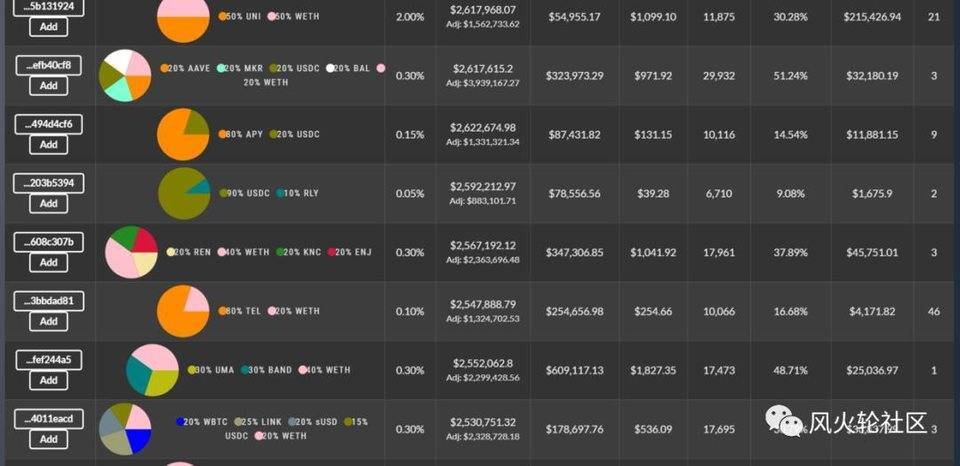The image size is (960, 466).
Task: Click the green KNC legend dot
Action: coord(281,252)
